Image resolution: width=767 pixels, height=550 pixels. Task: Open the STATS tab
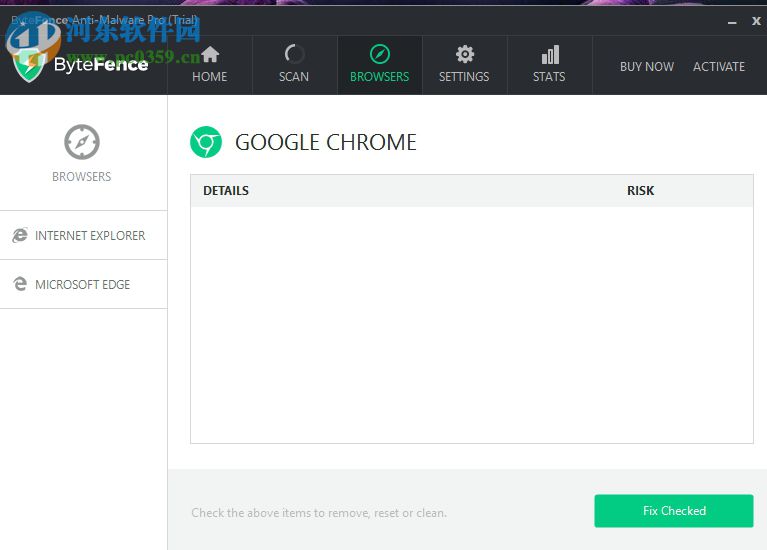pyautogui.click(x=549, y=65)
